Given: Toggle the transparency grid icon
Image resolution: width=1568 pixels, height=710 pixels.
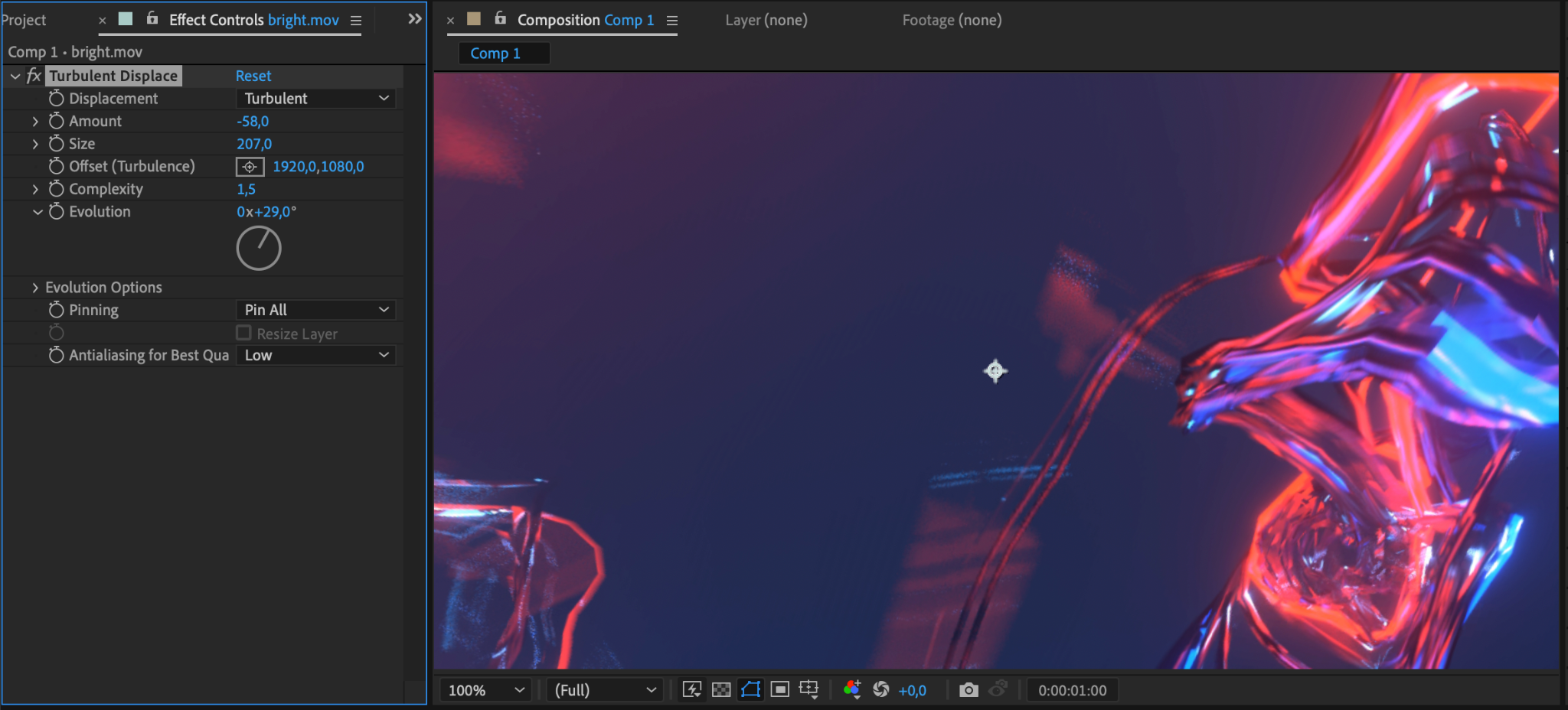Looking at the screenshot, I should pos(721,689).
